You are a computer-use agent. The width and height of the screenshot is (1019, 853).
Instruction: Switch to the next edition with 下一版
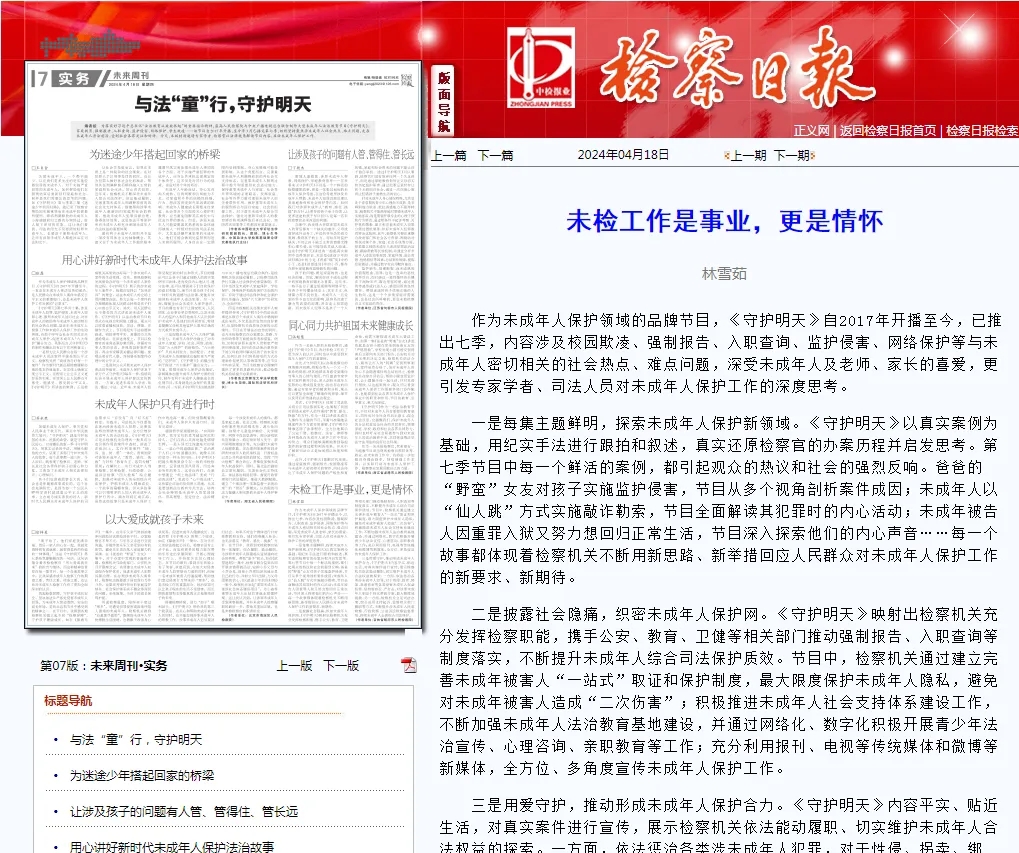344,664
